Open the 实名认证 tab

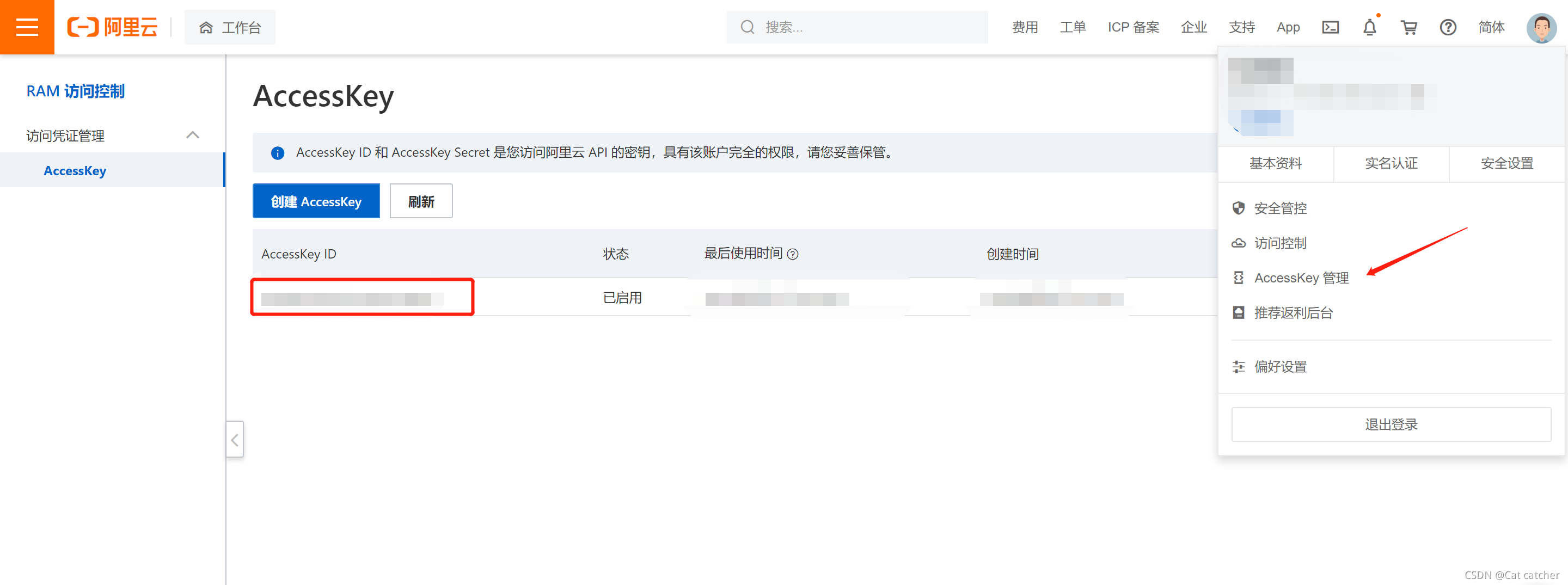click(1392, 164)
